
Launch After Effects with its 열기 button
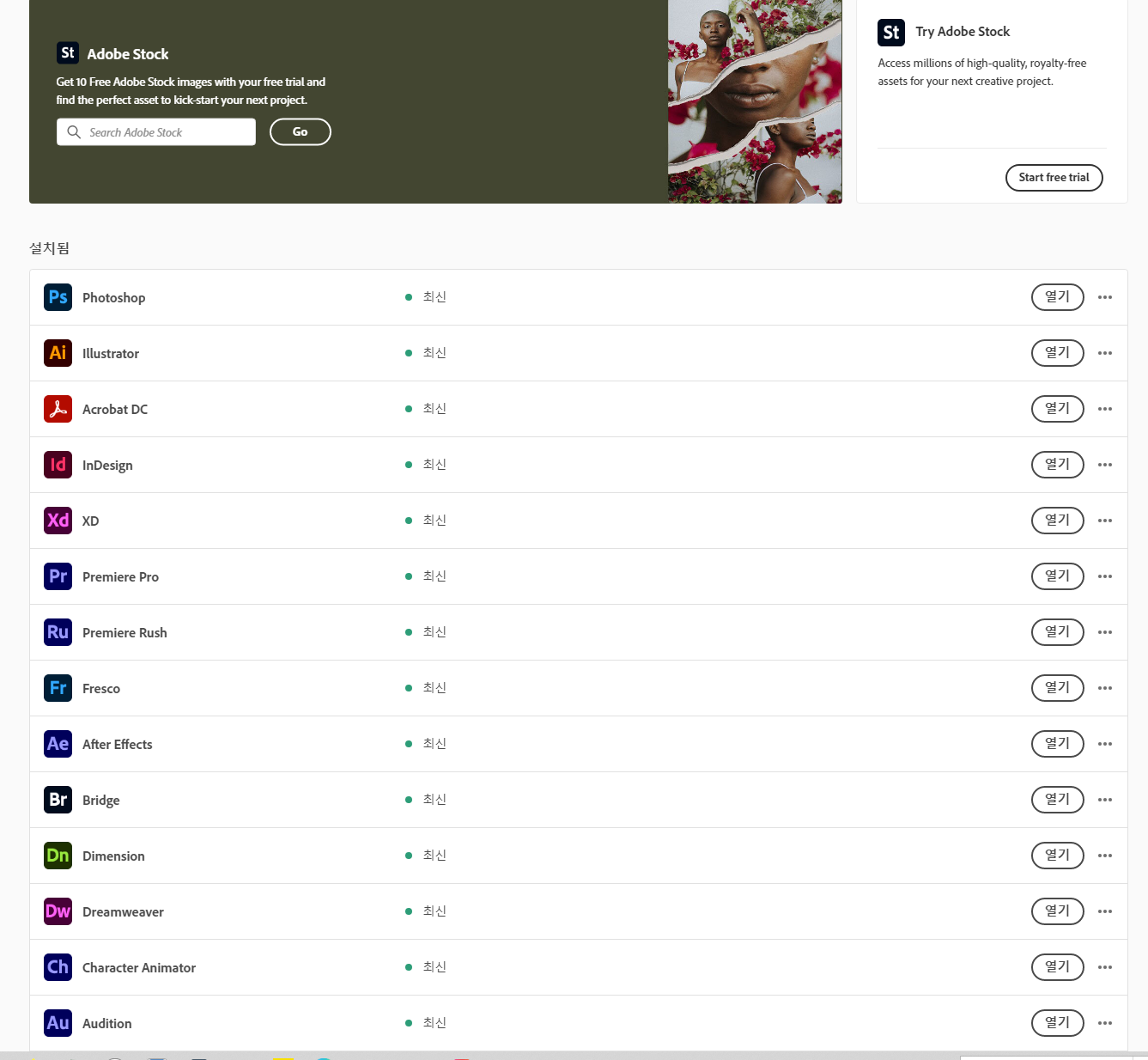pos(1058,744)
